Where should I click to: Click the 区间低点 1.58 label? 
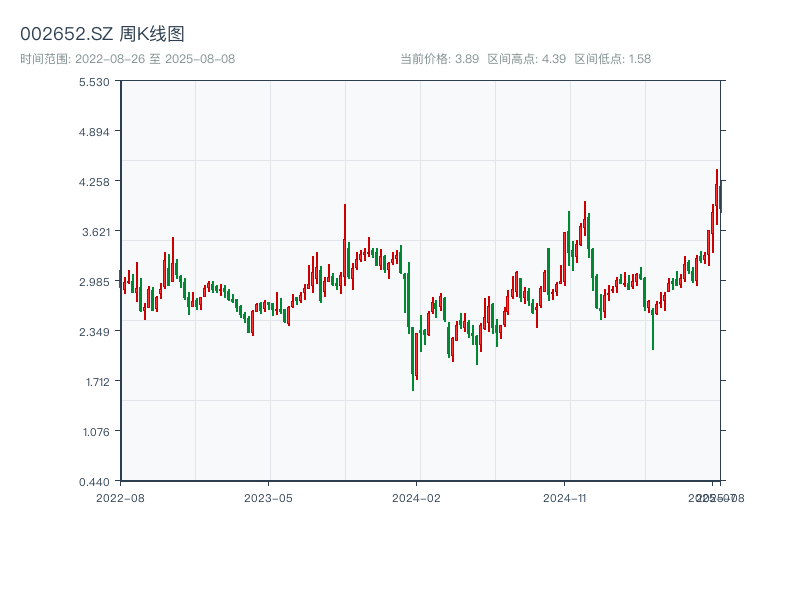pos(612,59)
